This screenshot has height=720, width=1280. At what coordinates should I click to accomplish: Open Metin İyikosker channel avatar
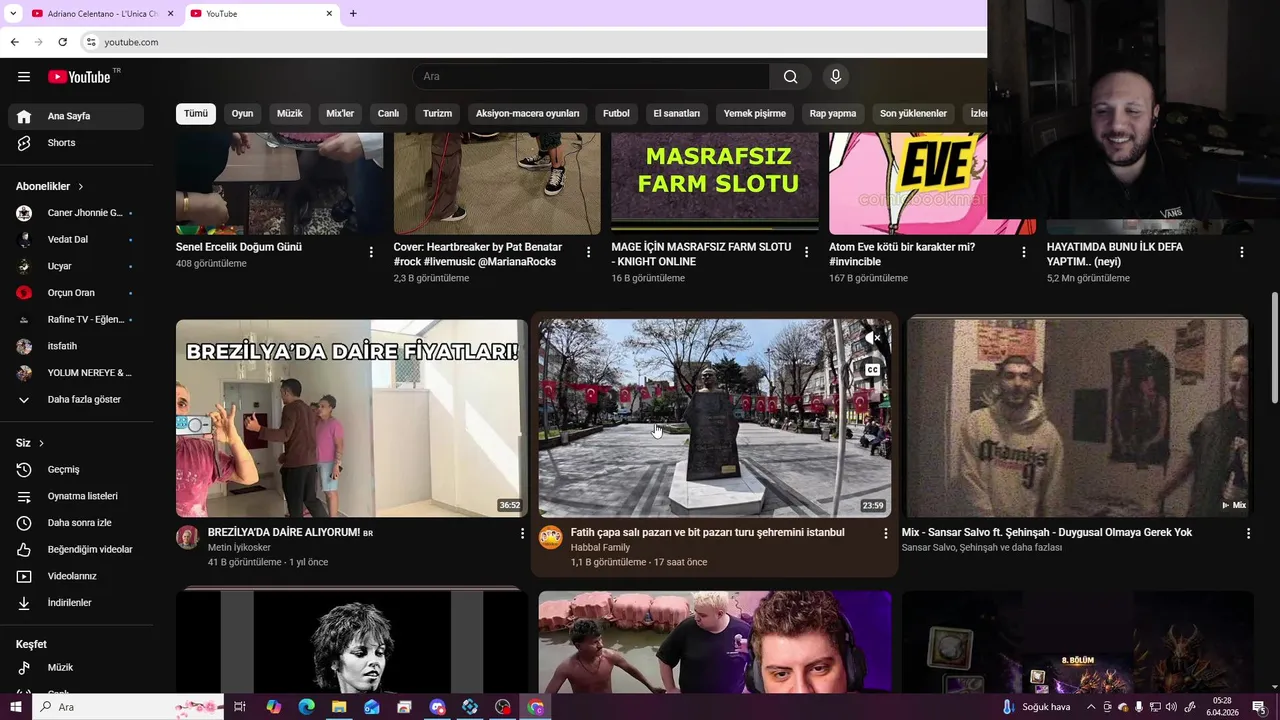tap(188, 537)
